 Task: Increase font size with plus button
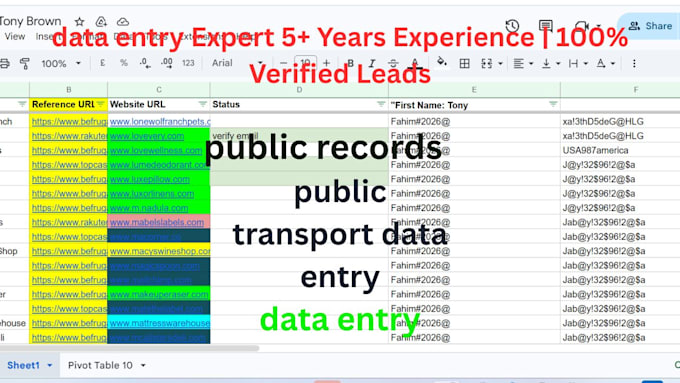pos(327,63)
